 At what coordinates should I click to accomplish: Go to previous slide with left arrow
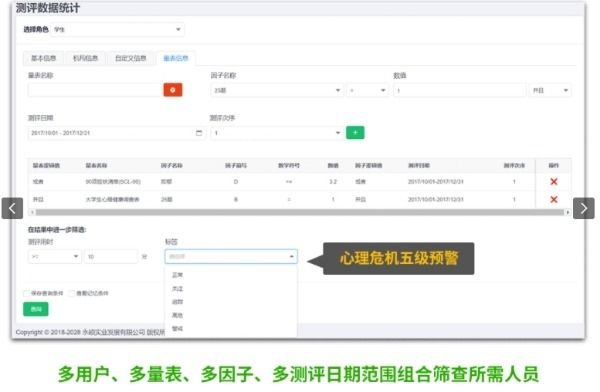coord(12,208)
